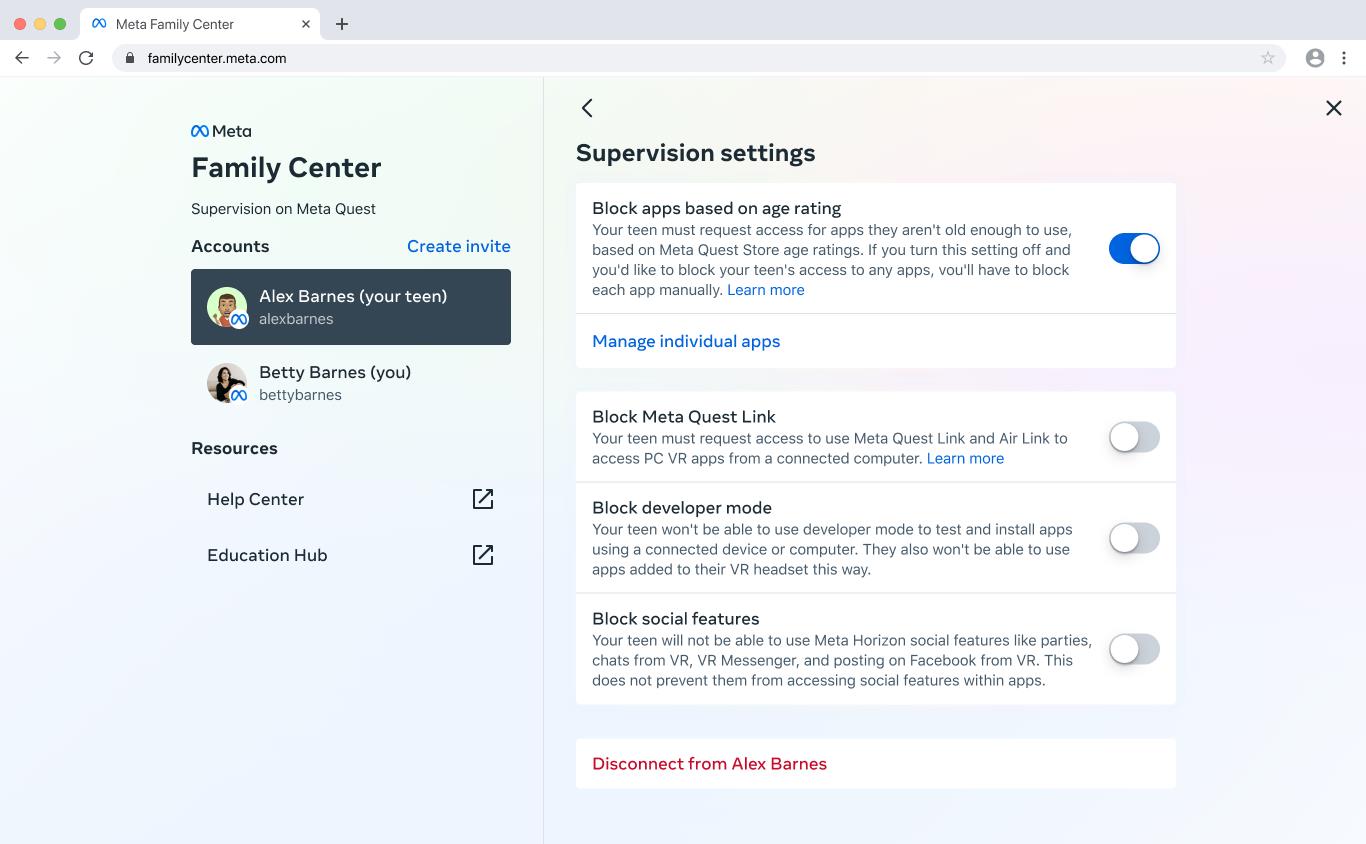The width and height of the screenshot is (1366, 844).
Task: Click Disconnect from Alex Barnes
Action: (x=709, y=764)
